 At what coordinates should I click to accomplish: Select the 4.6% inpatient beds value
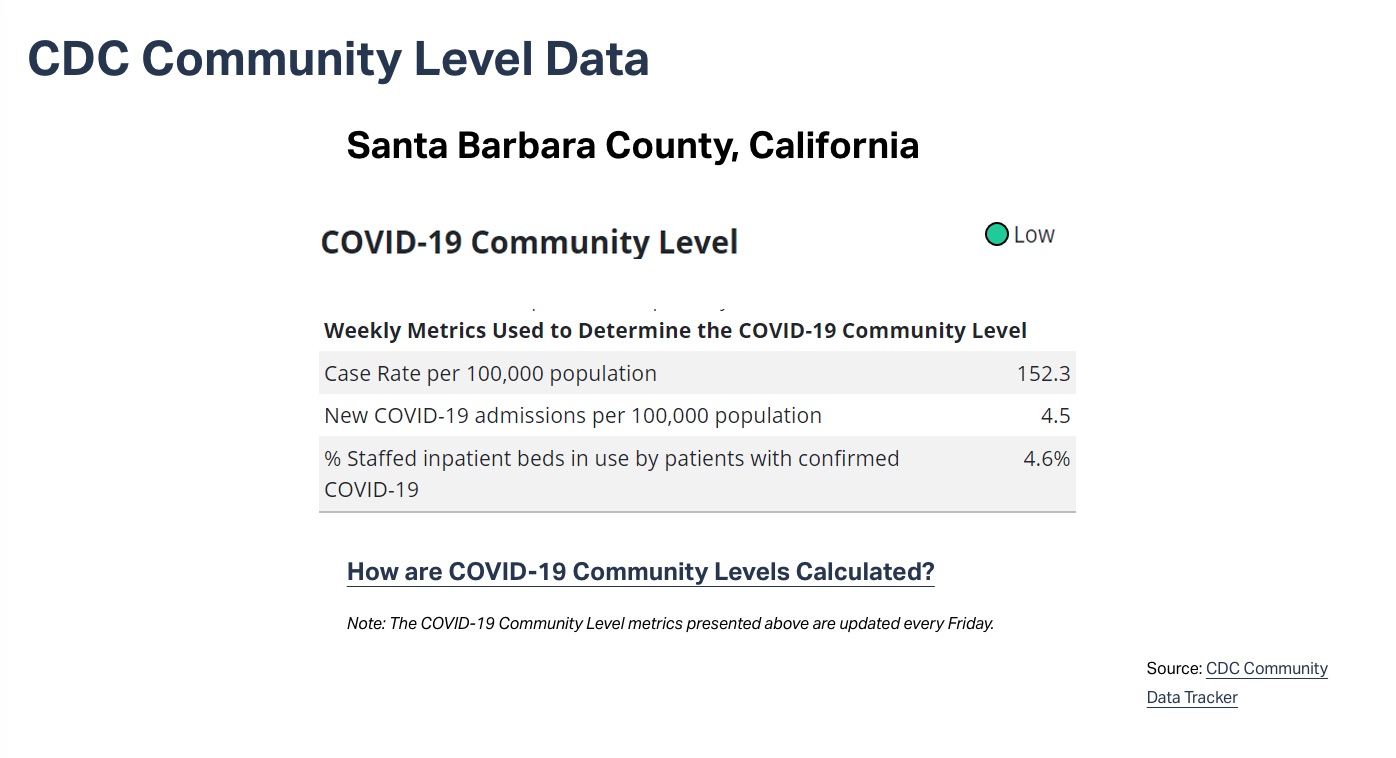[1046, 458]
